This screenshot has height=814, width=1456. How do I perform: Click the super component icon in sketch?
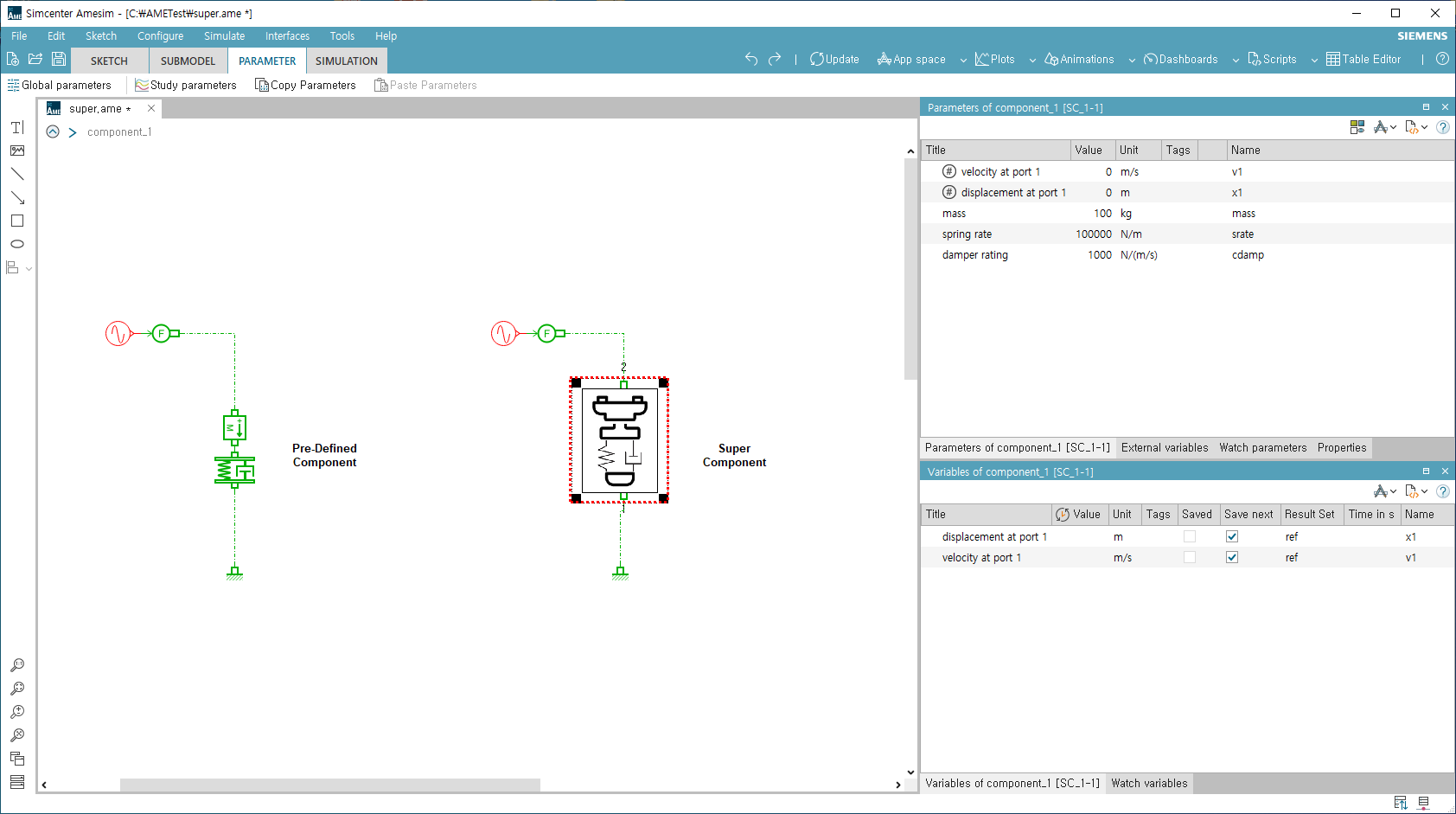tap(620, 440)
